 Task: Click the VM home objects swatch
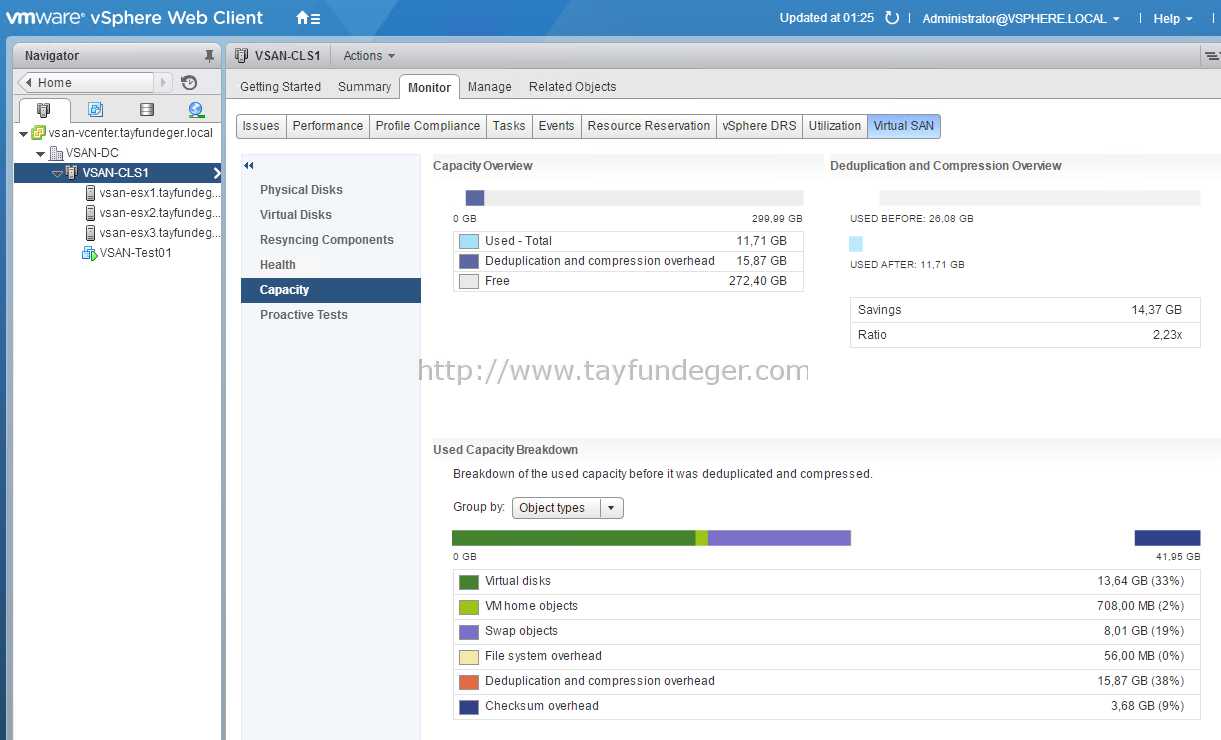tap(469, 606)
